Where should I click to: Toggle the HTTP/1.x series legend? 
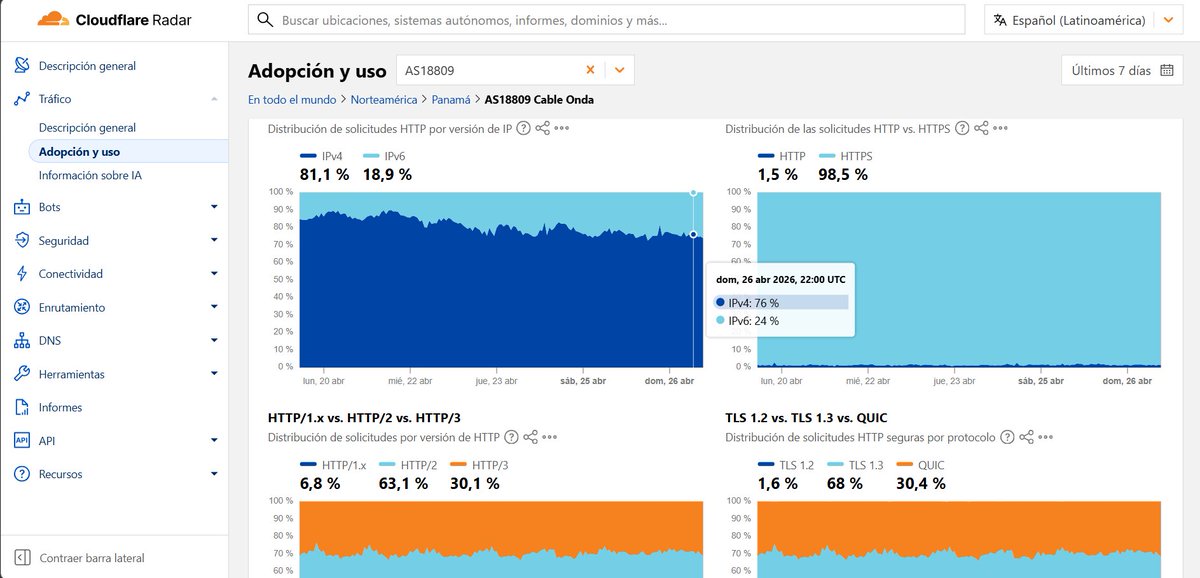point(333,465)
